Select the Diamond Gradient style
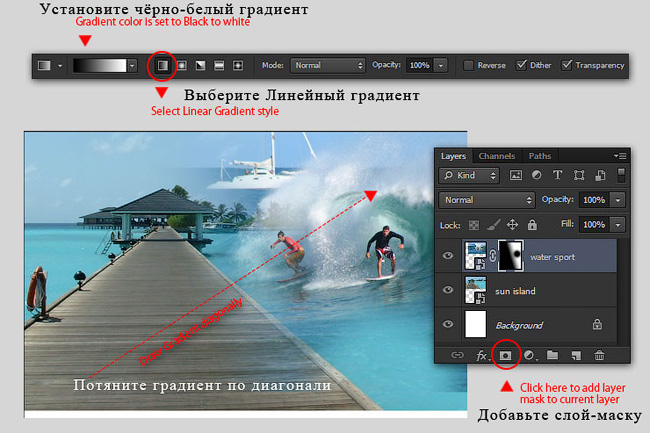The image size is (650, 433). (x=238, y=65)
